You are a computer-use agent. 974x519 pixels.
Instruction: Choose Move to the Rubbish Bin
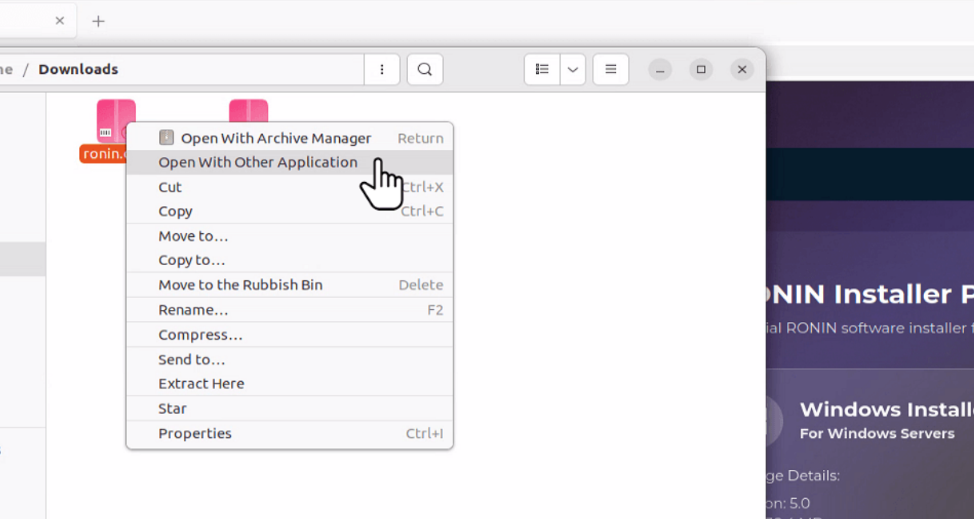240,285
